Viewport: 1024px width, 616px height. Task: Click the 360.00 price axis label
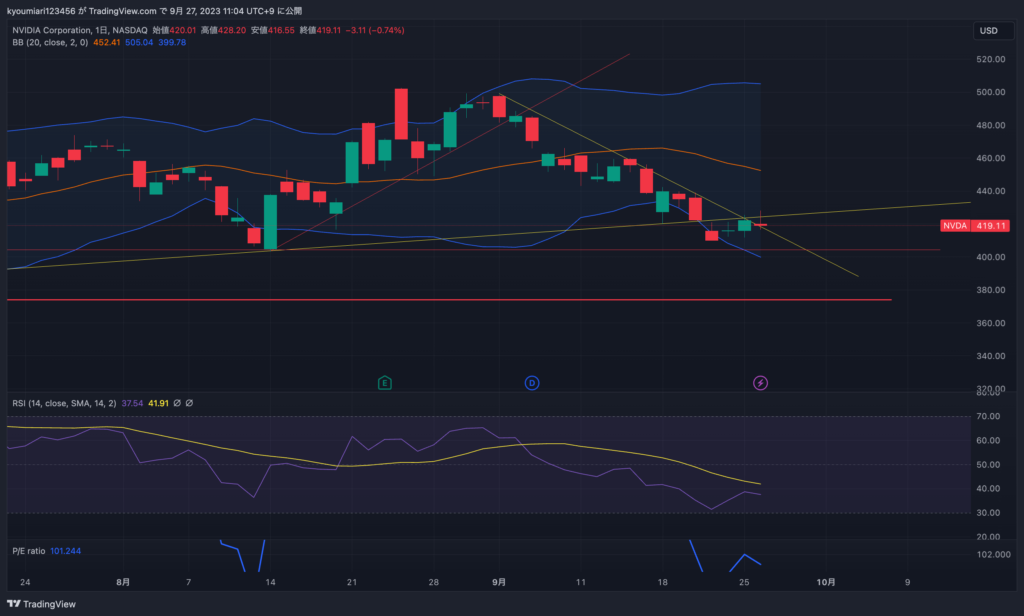991,323
